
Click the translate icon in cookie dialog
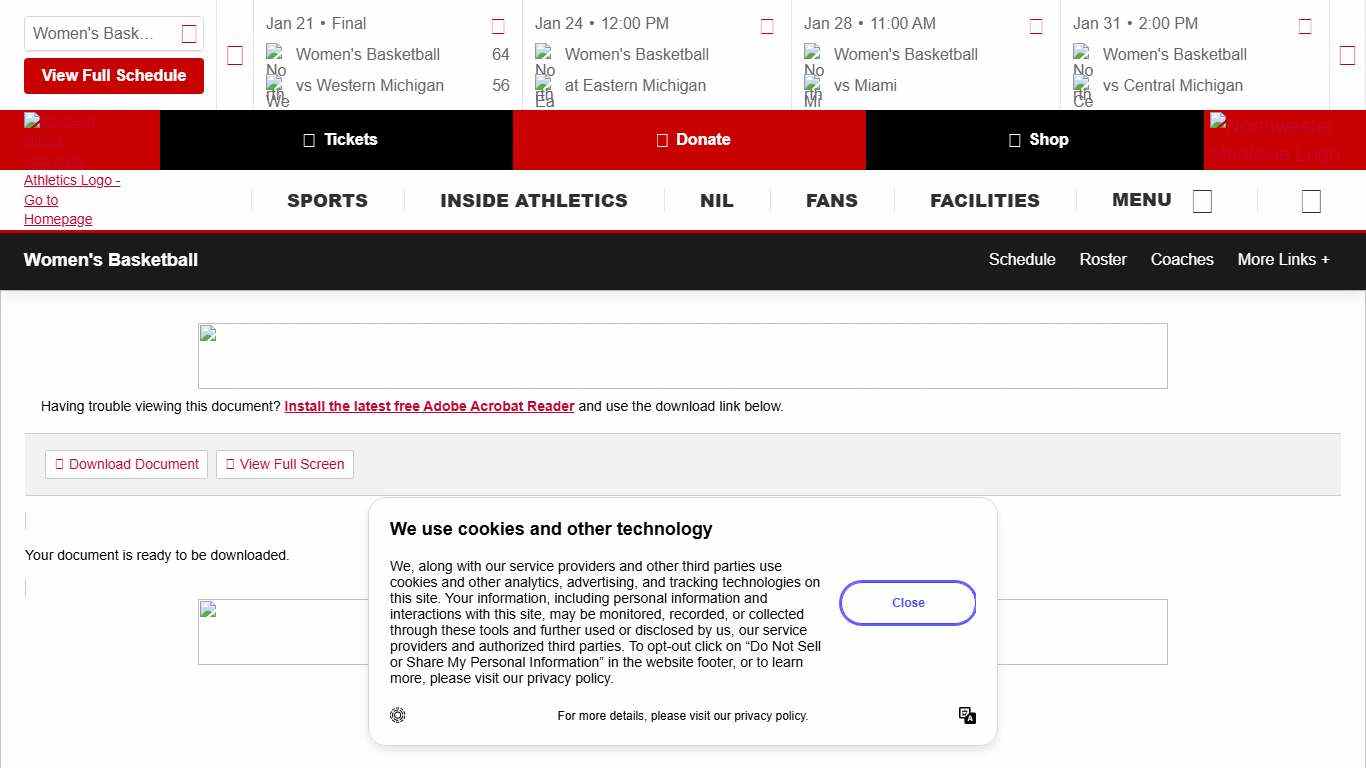point(967,715)
